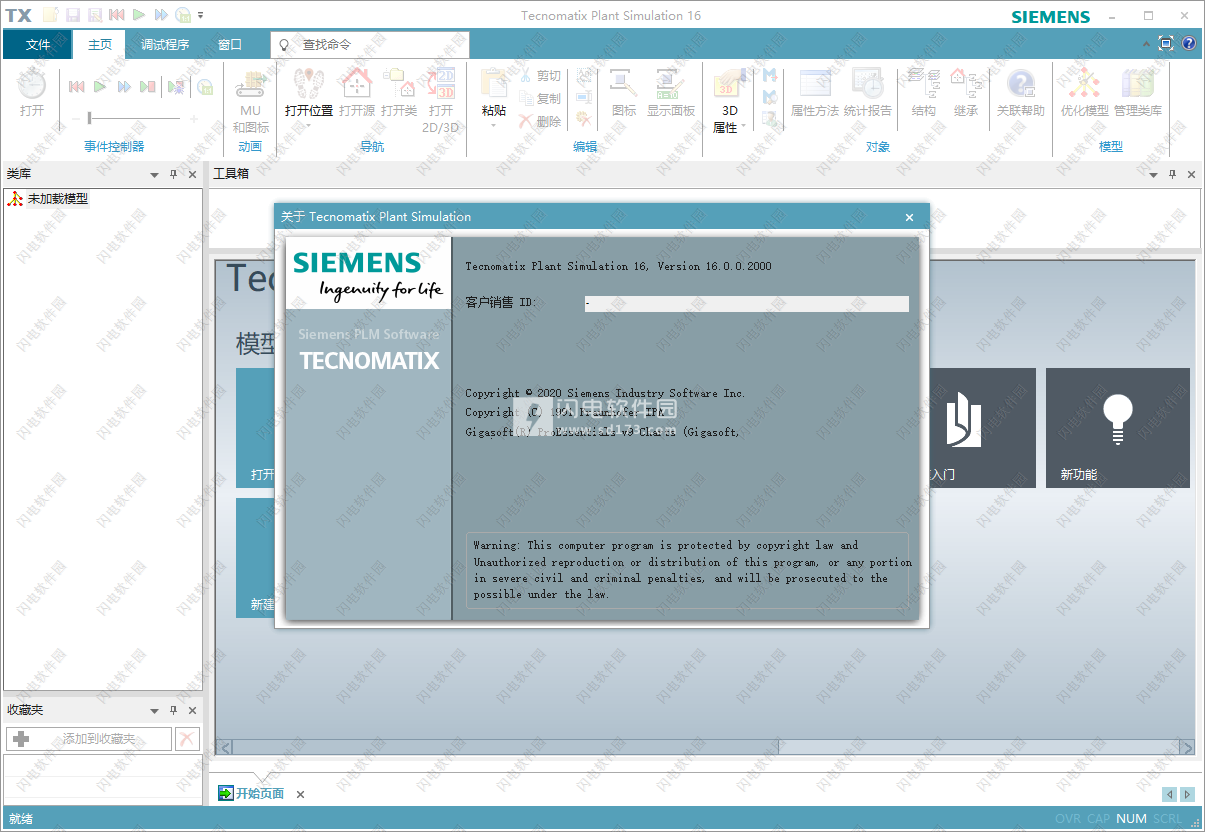Click the 属性方法 table icon
1205x832 pixels.
(815, 85)
